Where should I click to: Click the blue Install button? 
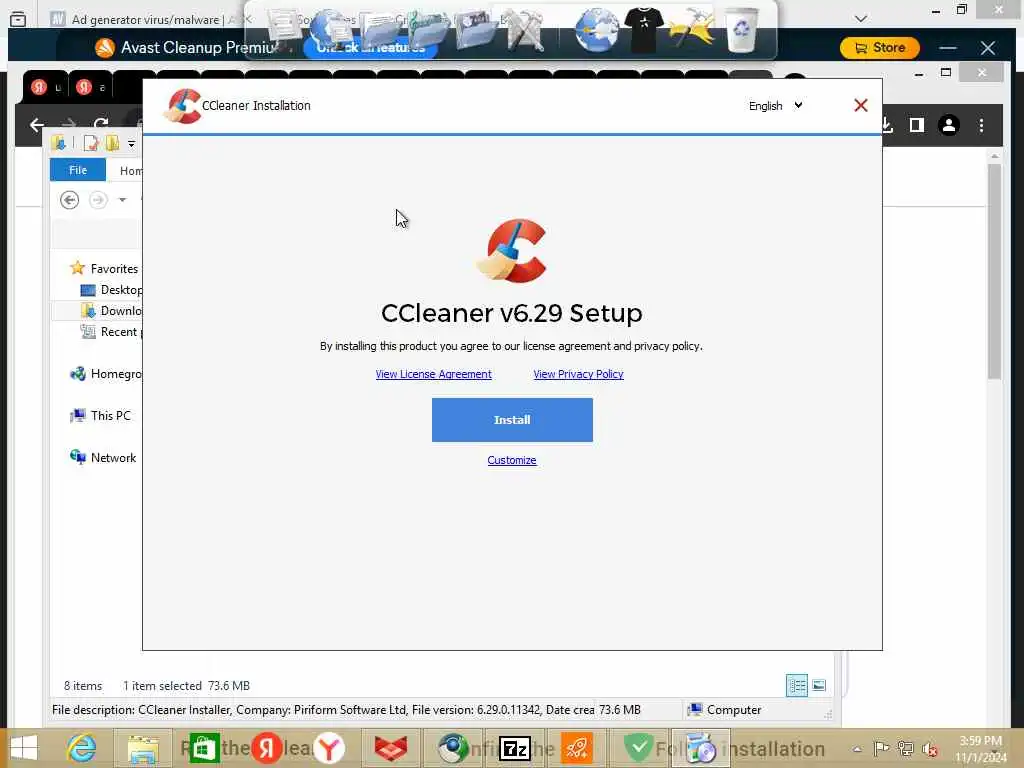tap(512, 420)
